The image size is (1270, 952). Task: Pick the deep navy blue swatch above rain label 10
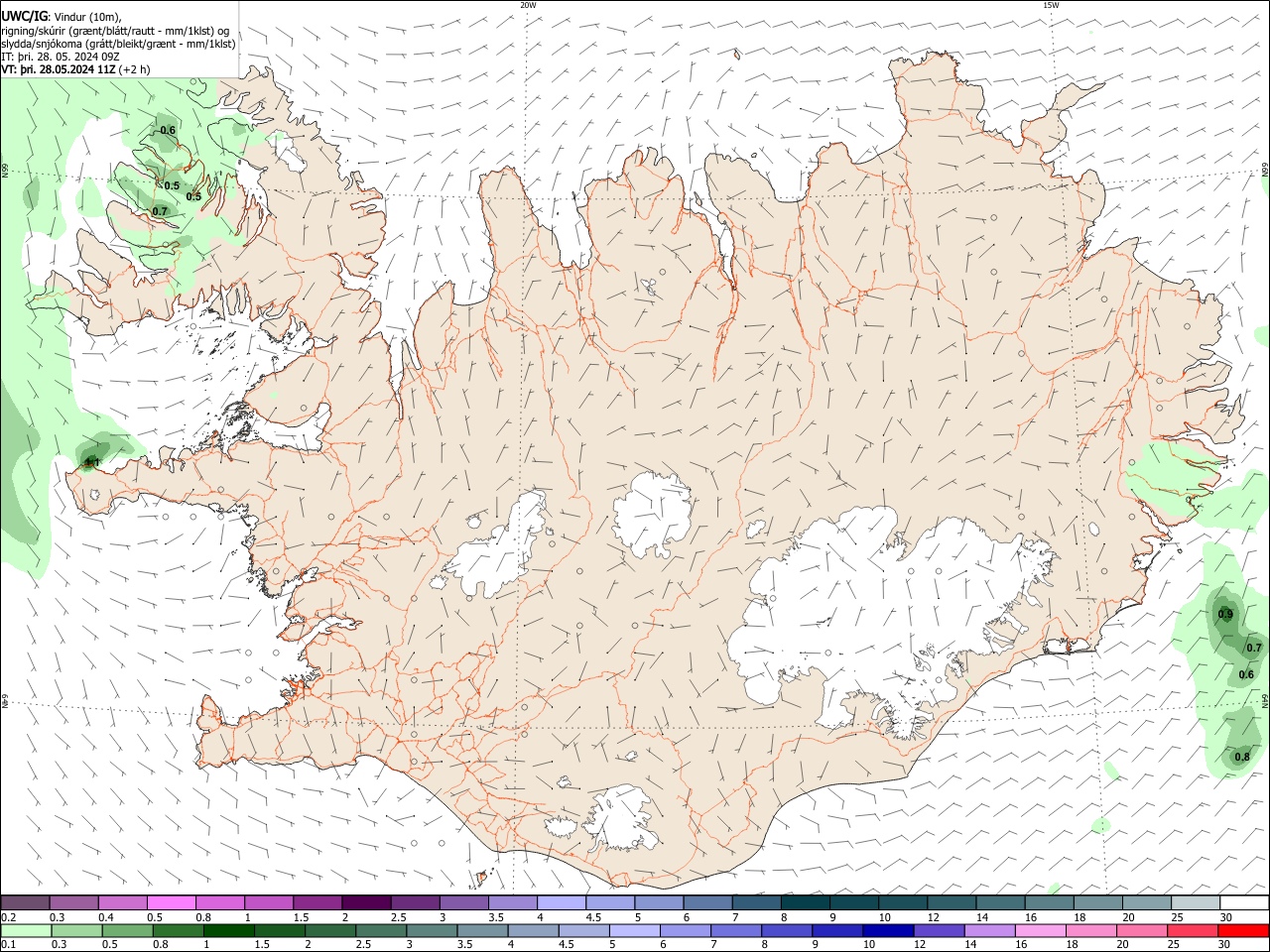[886, 930]
